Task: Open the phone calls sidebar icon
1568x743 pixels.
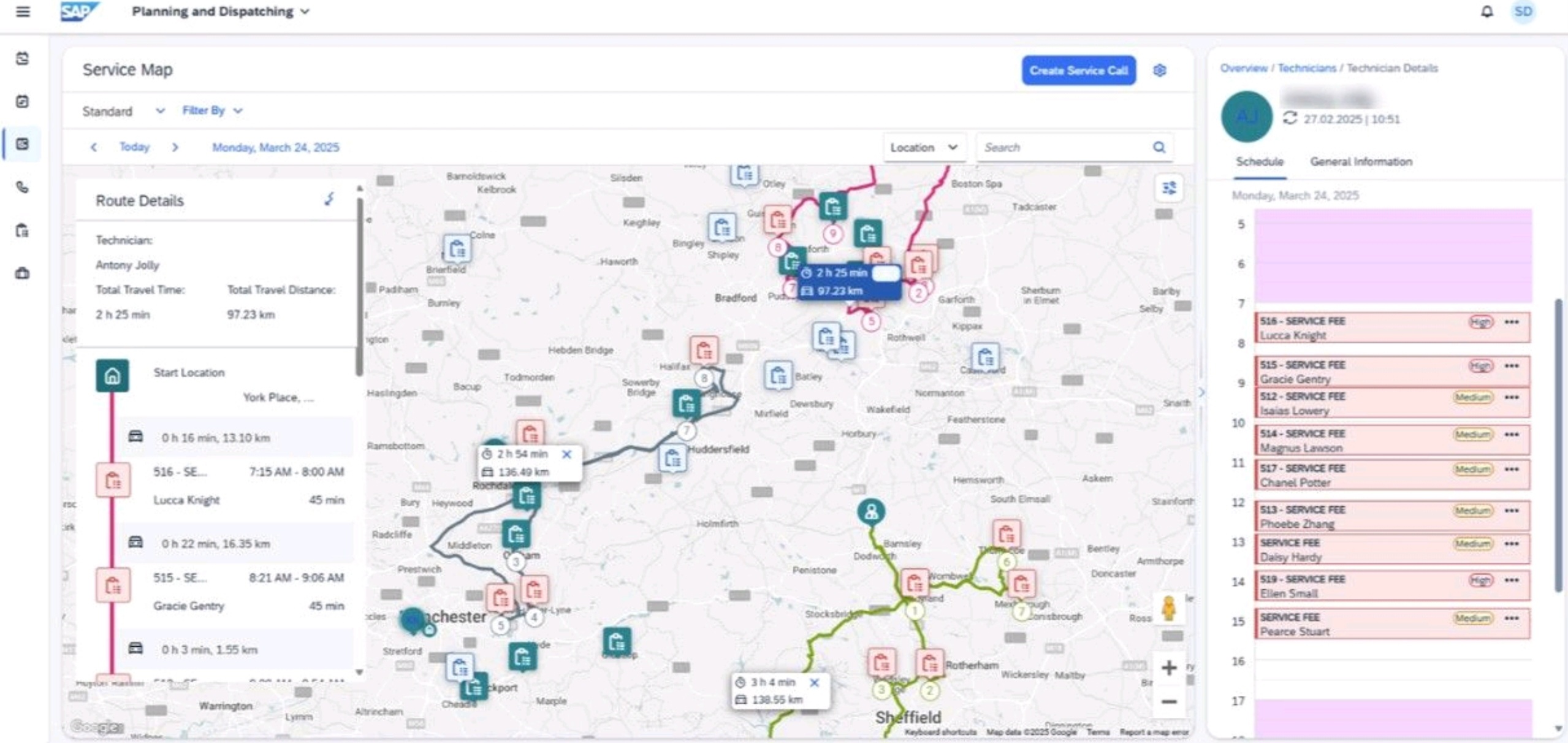Action: [23, 187]
